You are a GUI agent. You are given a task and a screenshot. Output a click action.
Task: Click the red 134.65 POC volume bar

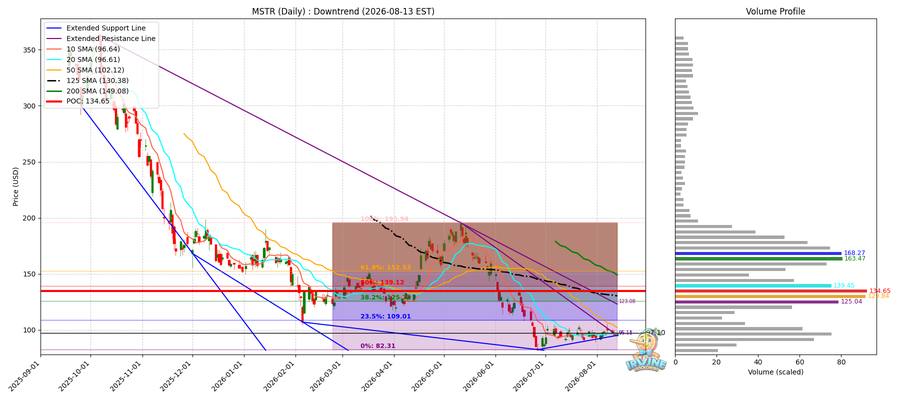click(771, 291)
